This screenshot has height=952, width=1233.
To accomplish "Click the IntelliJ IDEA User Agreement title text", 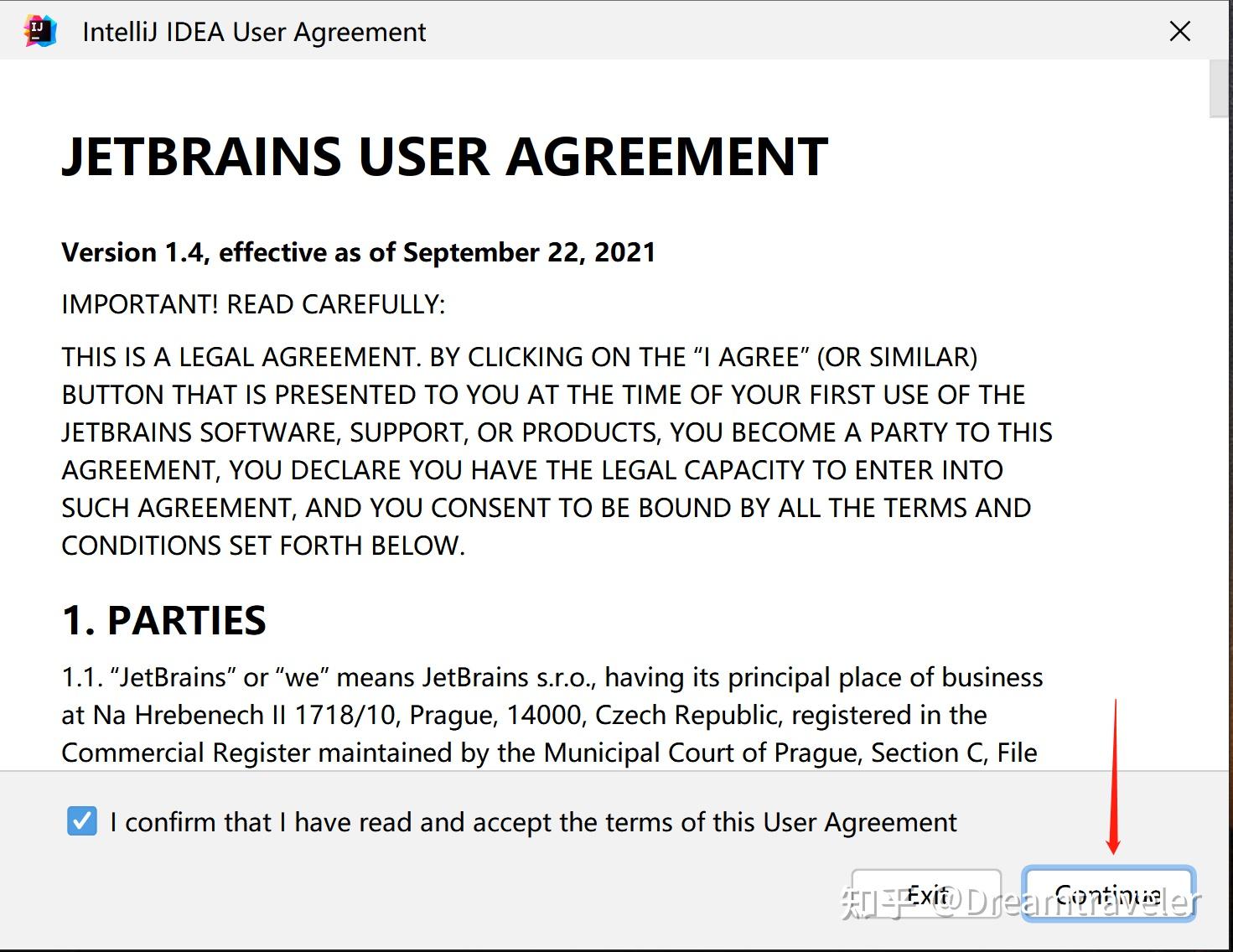I will tap(252, 31).
